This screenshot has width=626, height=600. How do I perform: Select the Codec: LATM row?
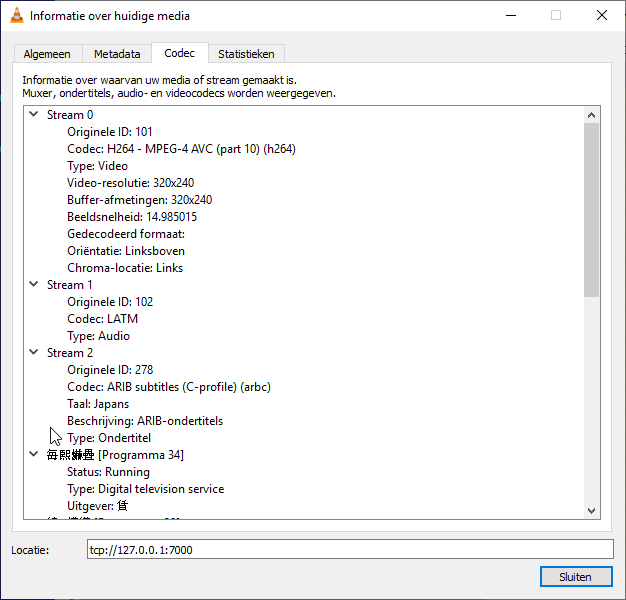tap(102, 319)
